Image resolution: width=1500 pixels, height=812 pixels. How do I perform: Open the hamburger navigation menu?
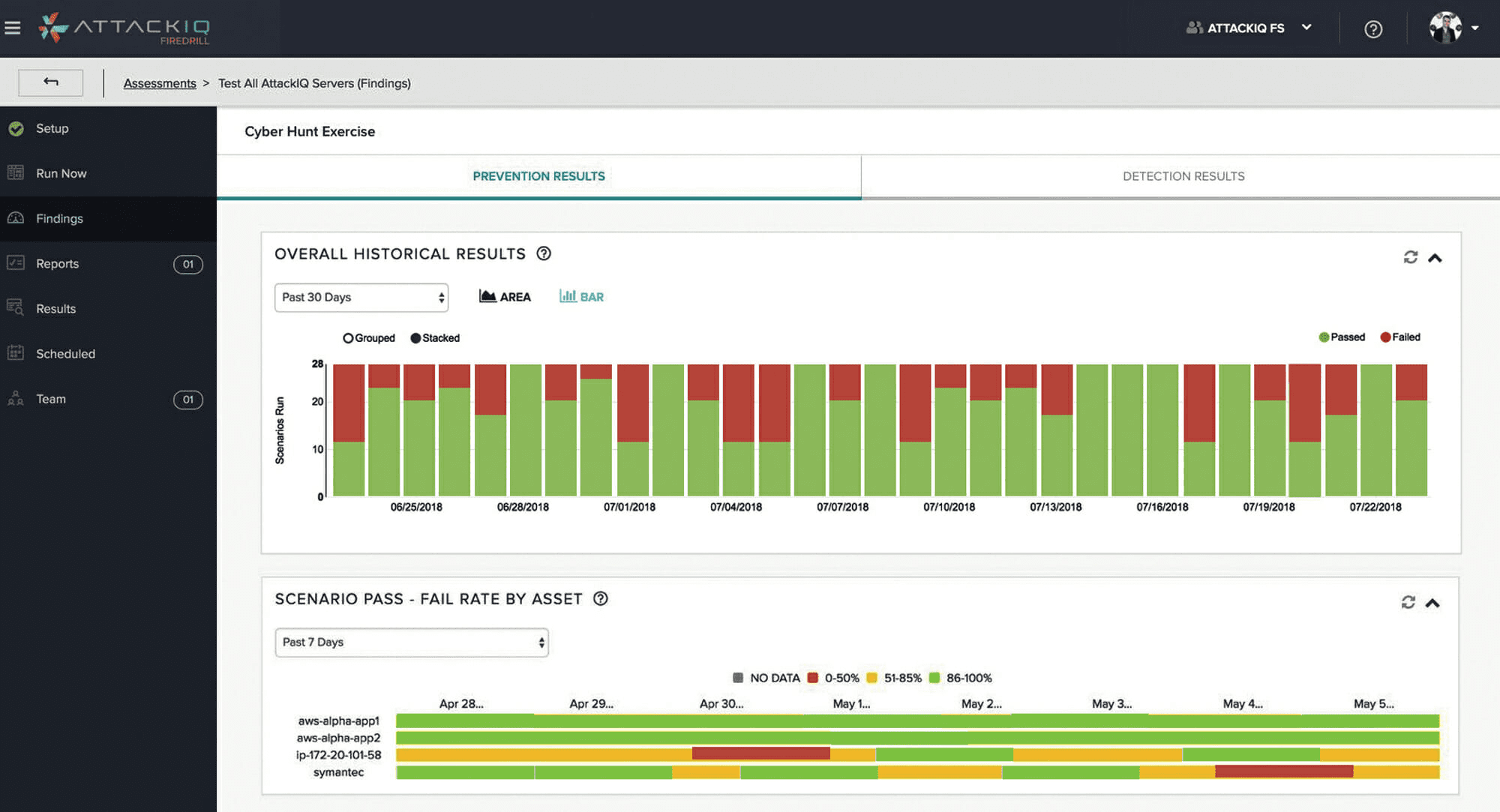click(13, 28)
